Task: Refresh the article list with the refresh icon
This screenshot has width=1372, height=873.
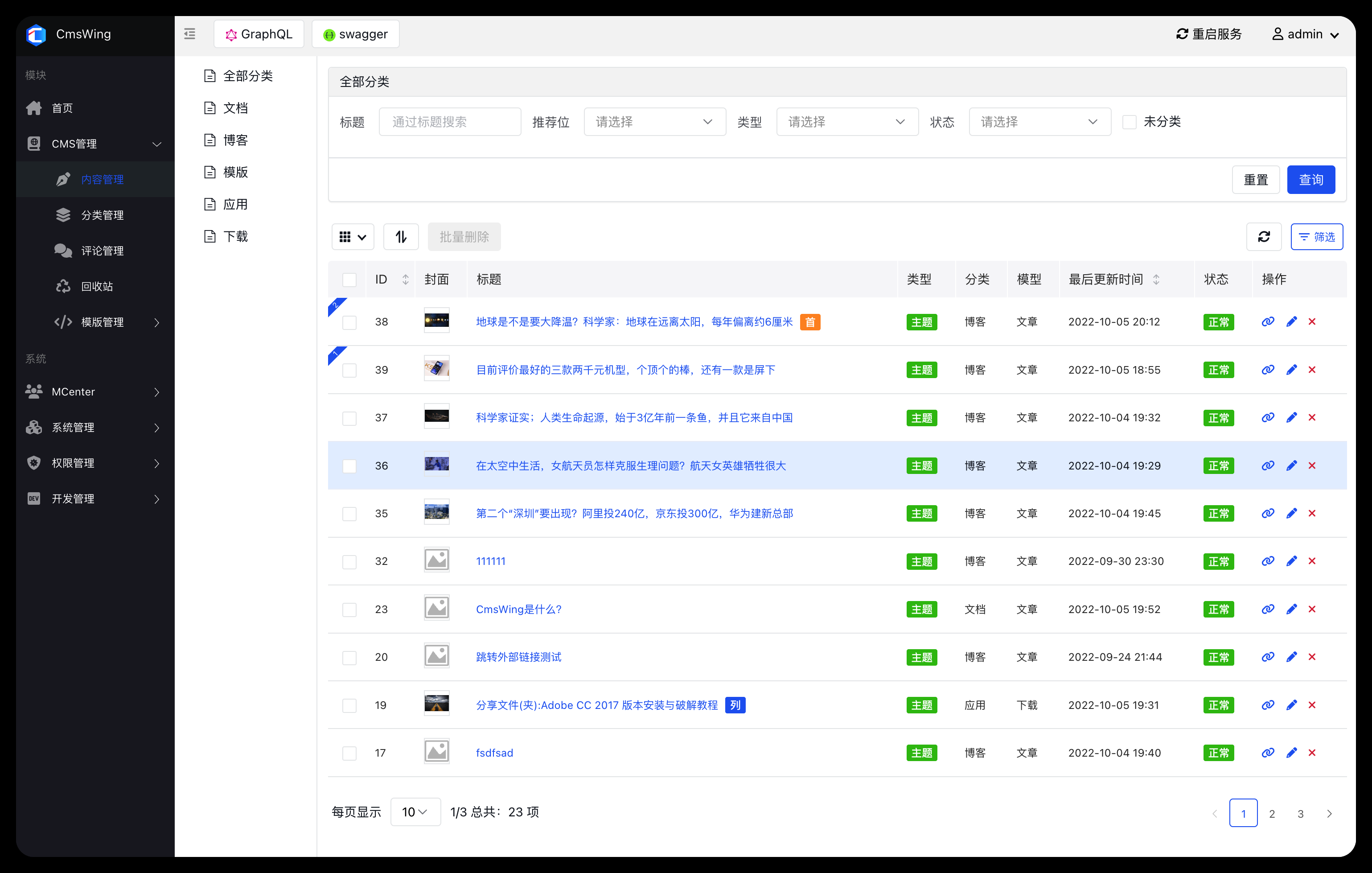Action: click(x=1264, y=236)
